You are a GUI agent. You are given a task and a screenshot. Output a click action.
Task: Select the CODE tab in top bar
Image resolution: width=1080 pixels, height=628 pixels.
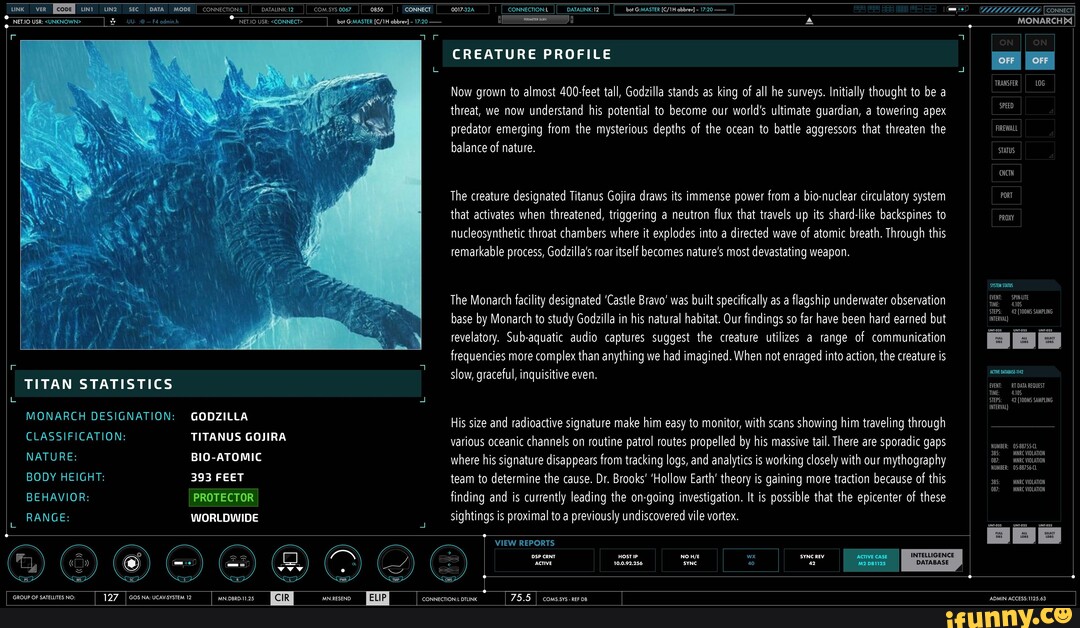pyautogui.click(x=64, y=9)
